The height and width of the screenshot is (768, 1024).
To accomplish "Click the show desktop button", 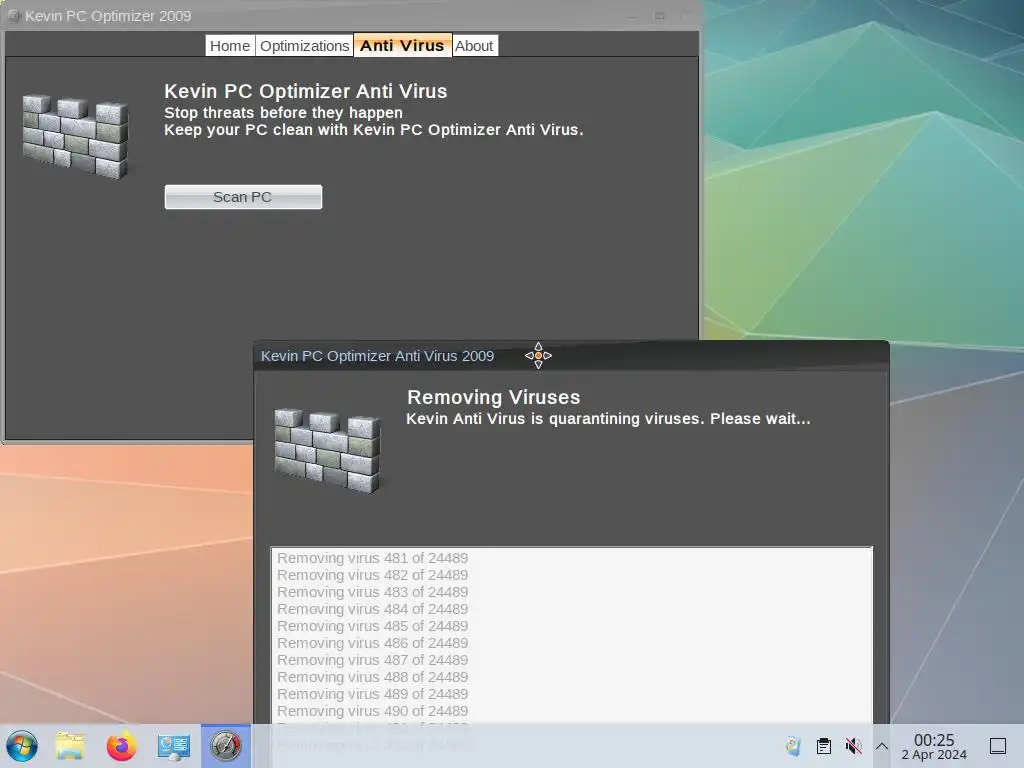I will tap(998, 746).
